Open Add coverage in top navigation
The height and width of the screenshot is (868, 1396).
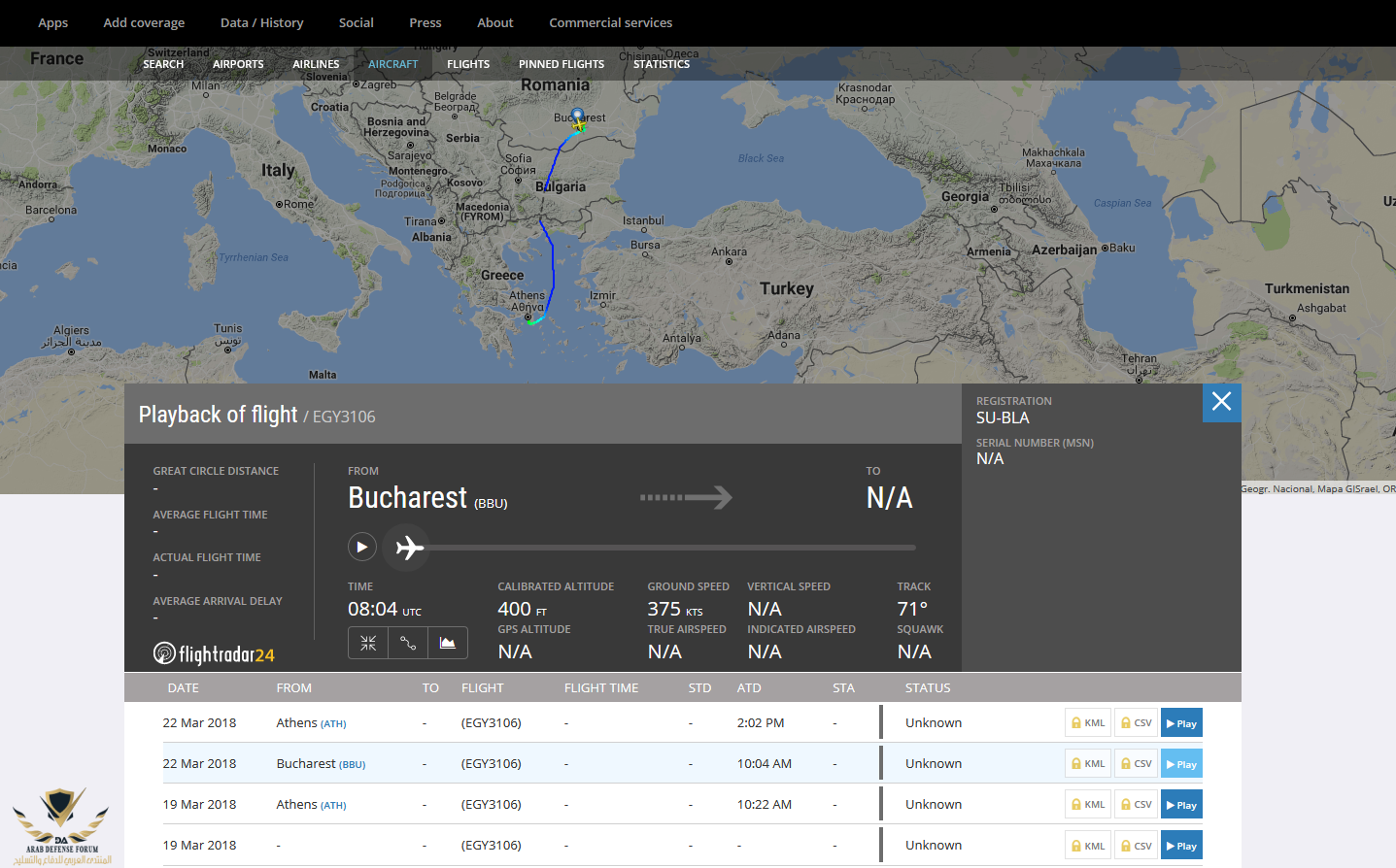pos(144,22)
